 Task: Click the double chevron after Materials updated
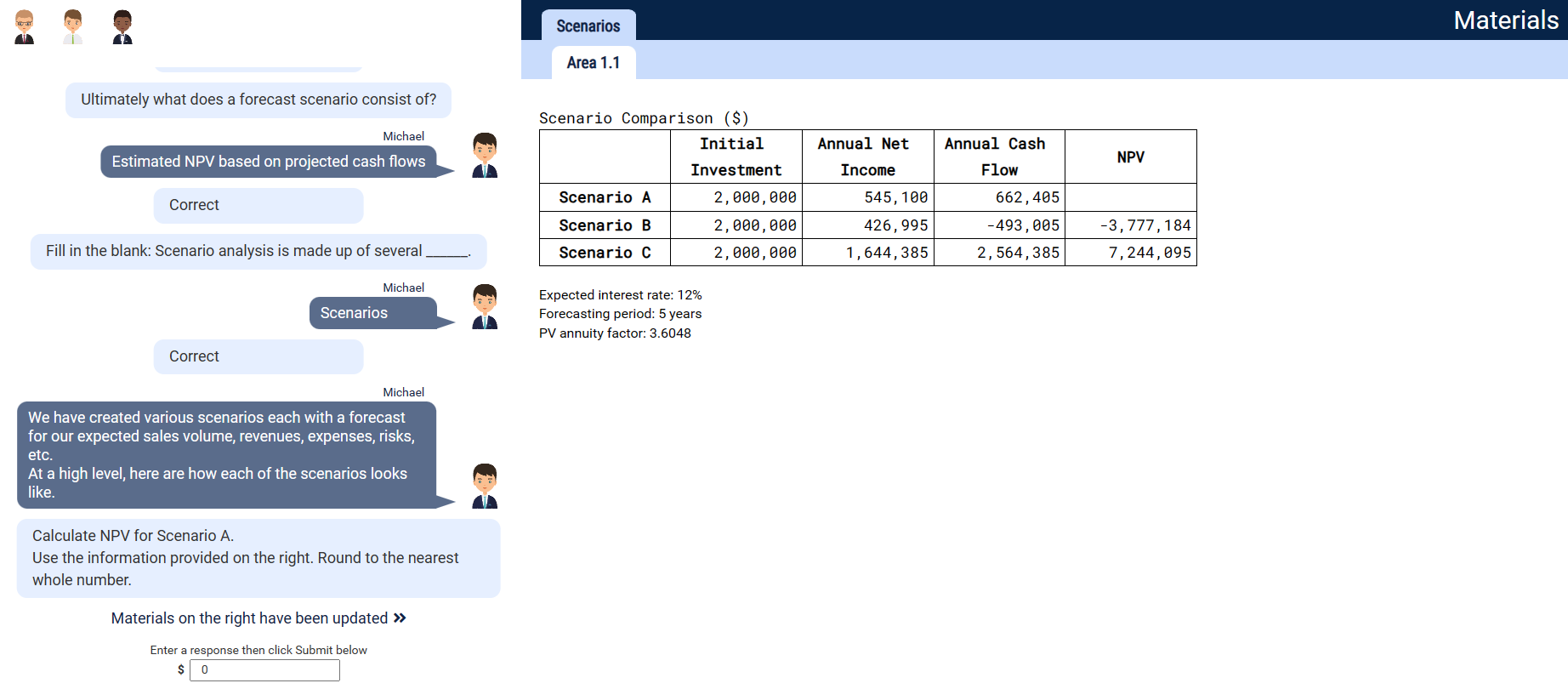[x=400, y=618]
